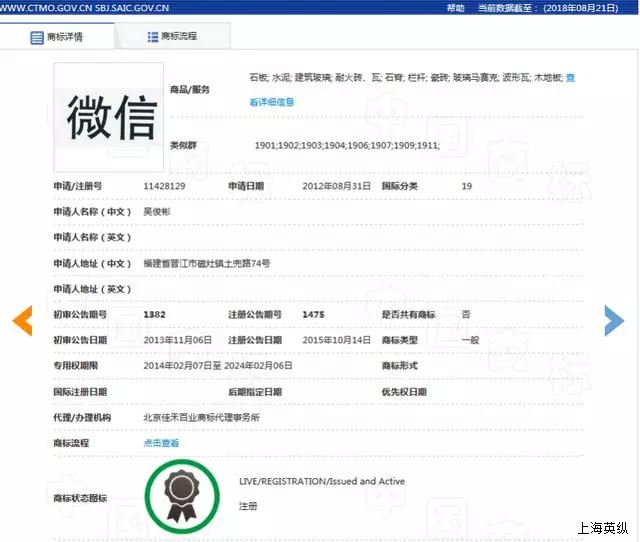Select the application number 11428129
This screenshot has width=640, height=542.
tap(164, 186)
